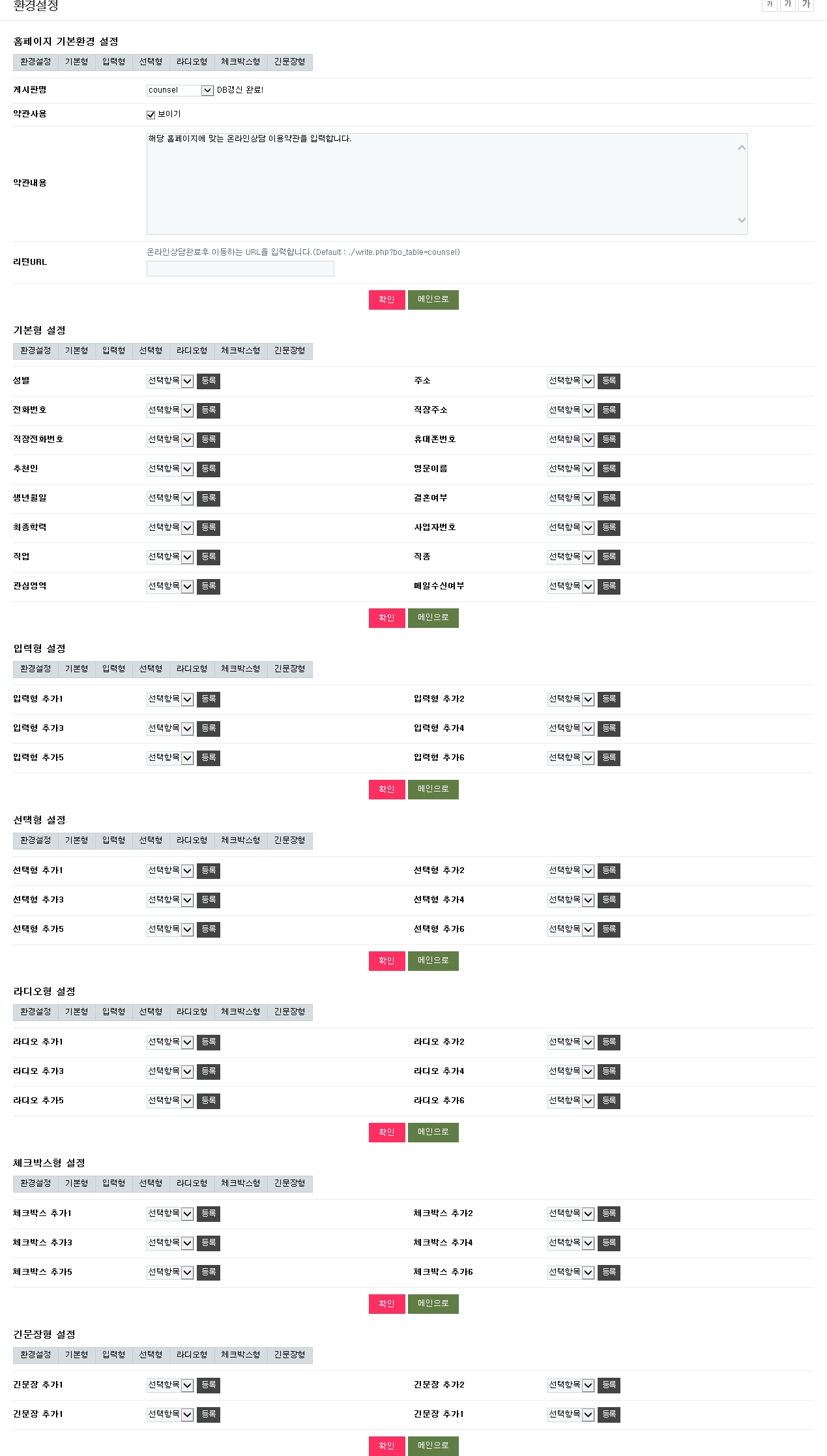The image size is (827, 1456).
Task: Click the smallest 가 font size icon
Action: tap(769, 5)
